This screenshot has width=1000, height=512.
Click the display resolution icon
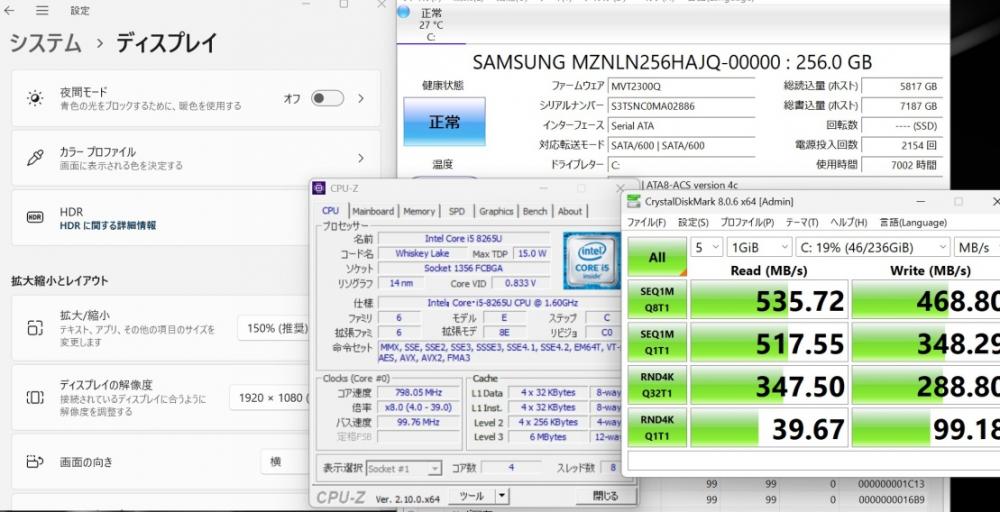[x=34, y=398]
